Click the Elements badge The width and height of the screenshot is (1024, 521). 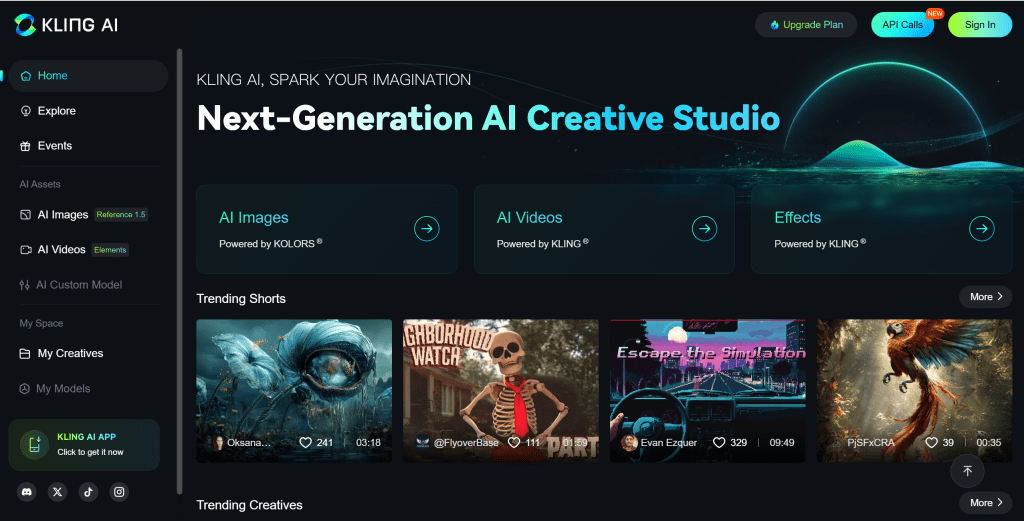[x=110, y=249]
